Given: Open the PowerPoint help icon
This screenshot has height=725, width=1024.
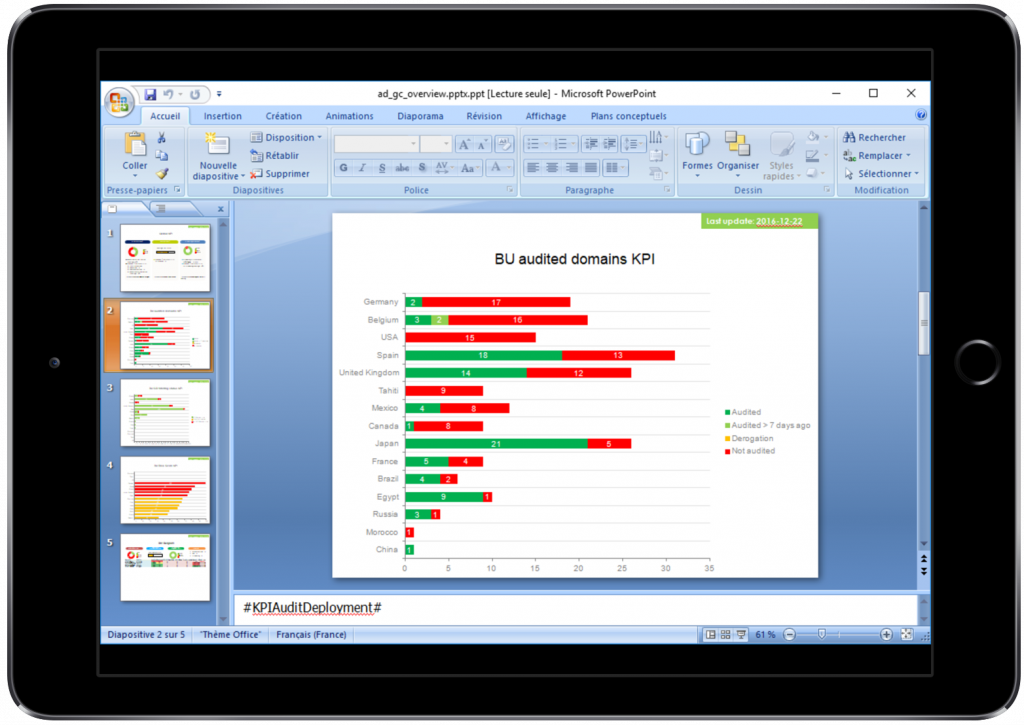Looking at the screenshot, I should point(920,116).
